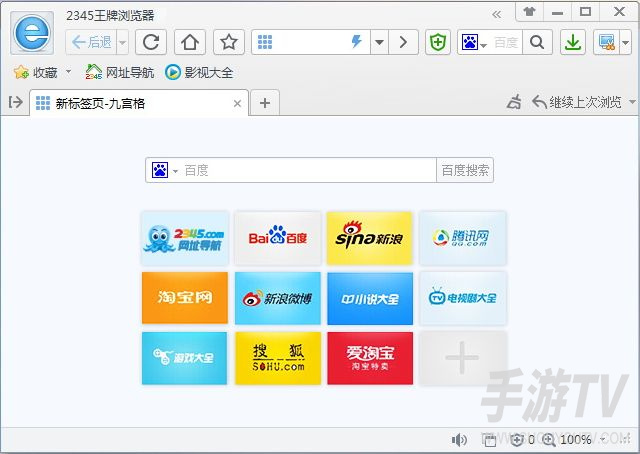Click the main 百度 search box
640x454 pixels.
(308, 170)
